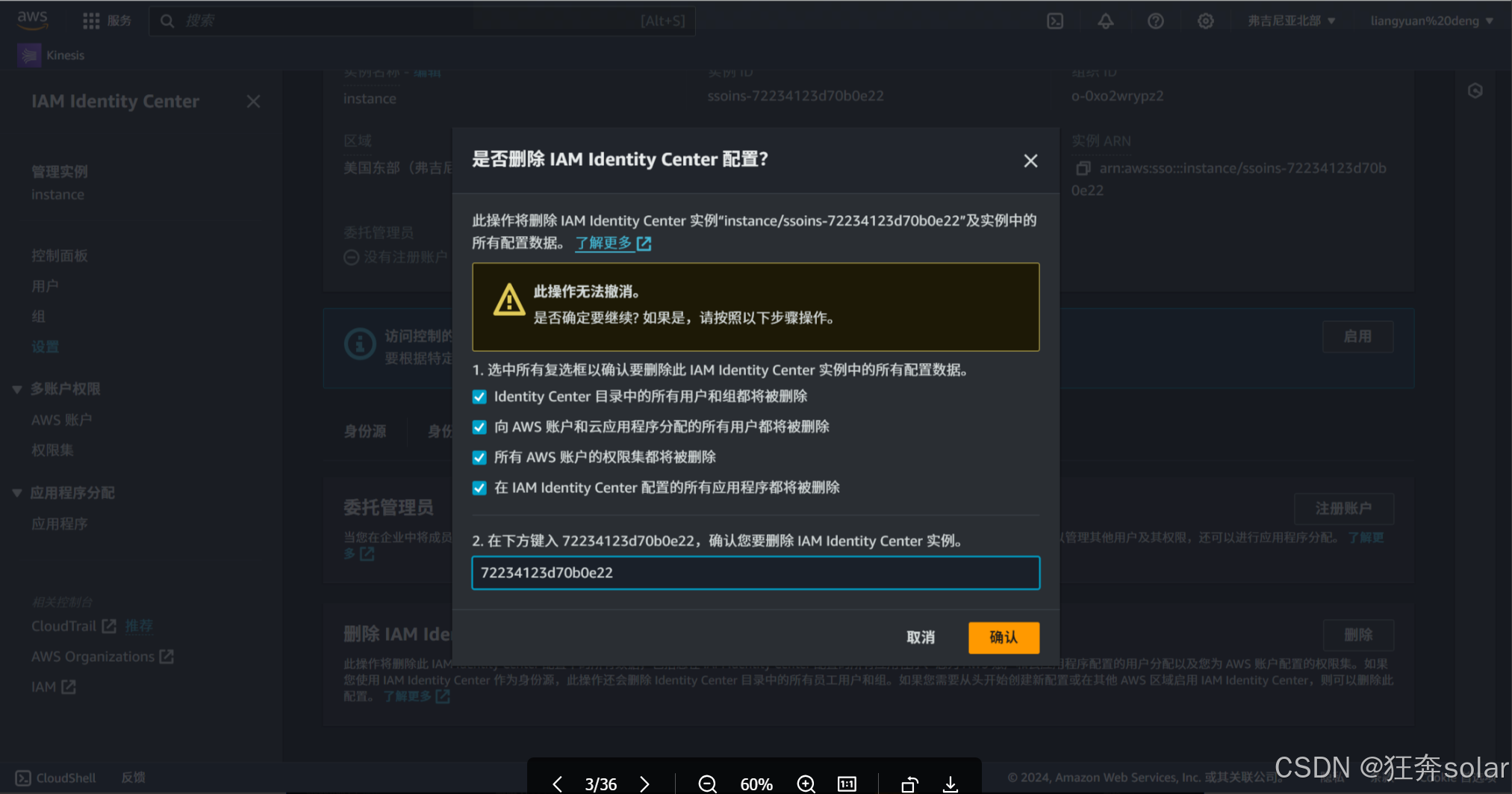Image resolution: width=1512 pixels, height=794 pixels.
Task: Toggle '所有 AWS 账户的权限集' checkbox
Action: tap(479, 457)
